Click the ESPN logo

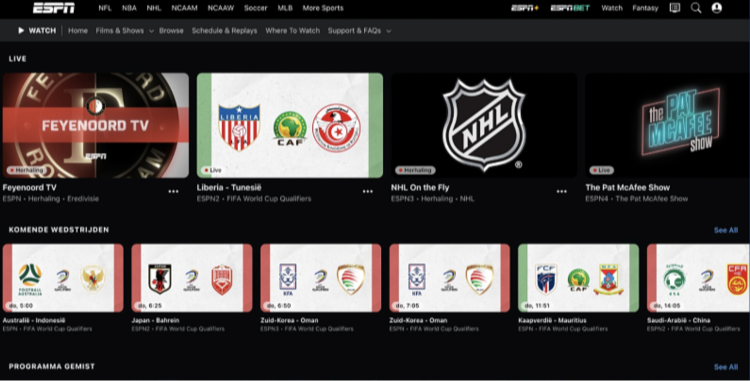click(54, 8)
